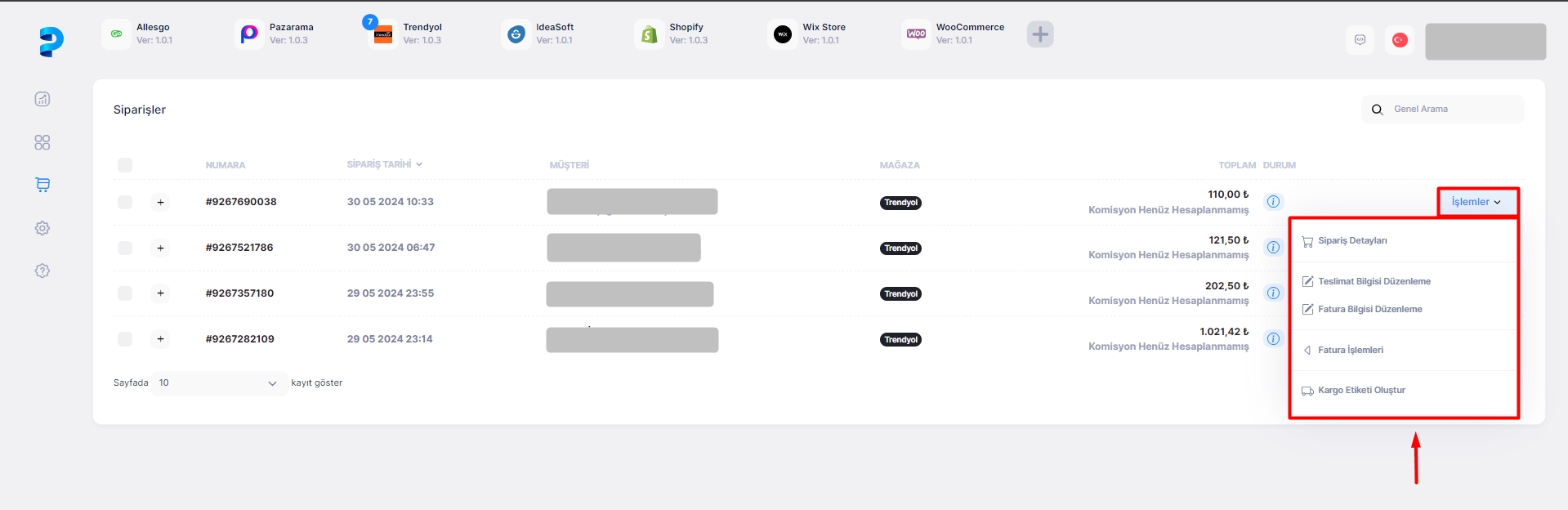Check the box for order #9267282109
The width and height of the screenshot is (1568, 510).
tap(125, 339)
